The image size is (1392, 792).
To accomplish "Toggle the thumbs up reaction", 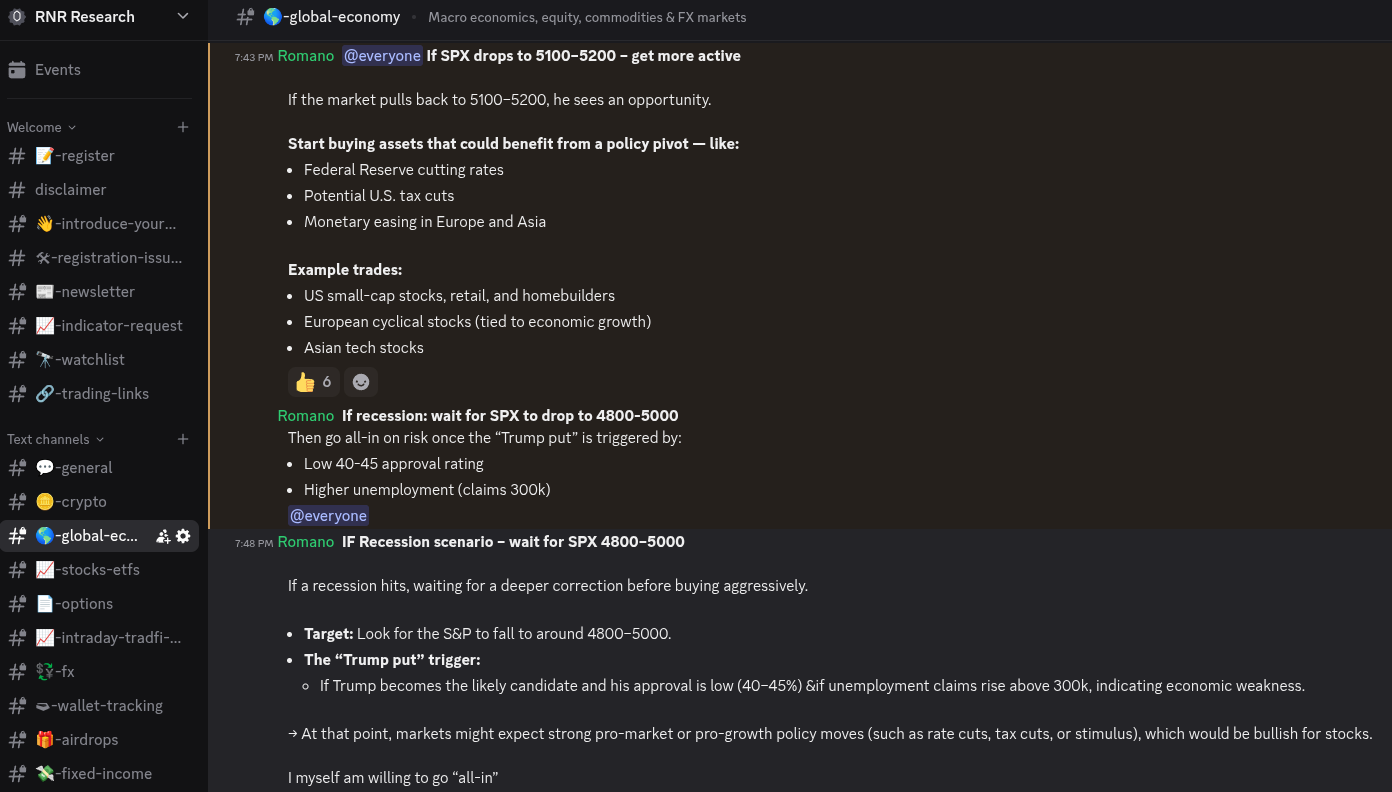I will coord(313,382).
